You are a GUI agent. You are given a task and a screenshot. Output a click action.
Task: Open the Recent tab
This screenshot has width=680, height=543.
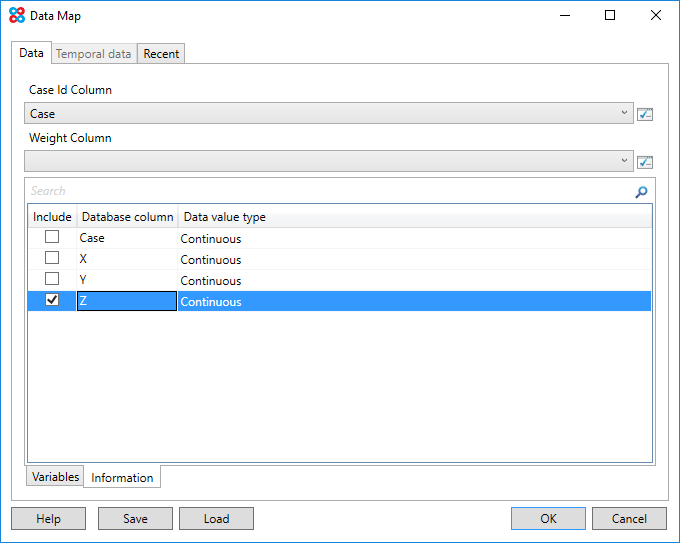(x=161, y=54)
